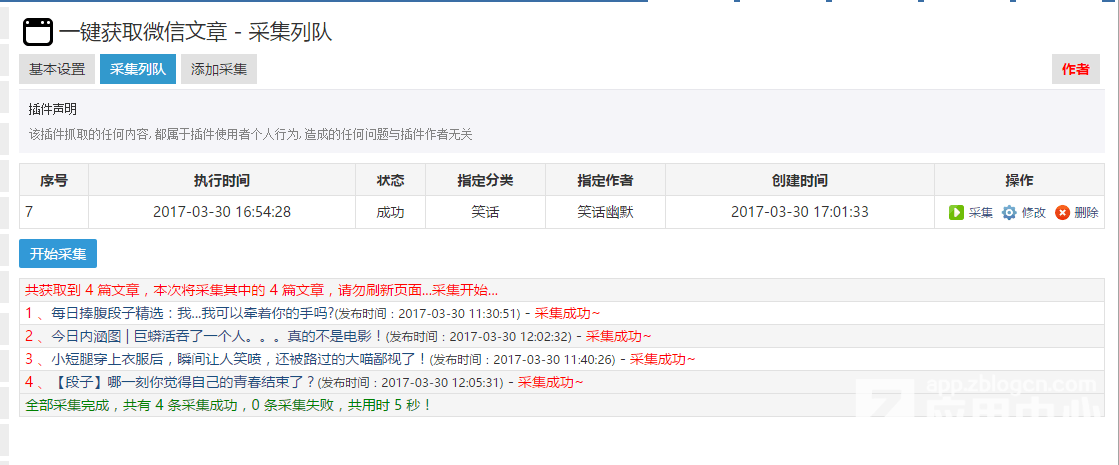Click the 序号 column header
1119x465 pixels.
(x=54, y=180)
